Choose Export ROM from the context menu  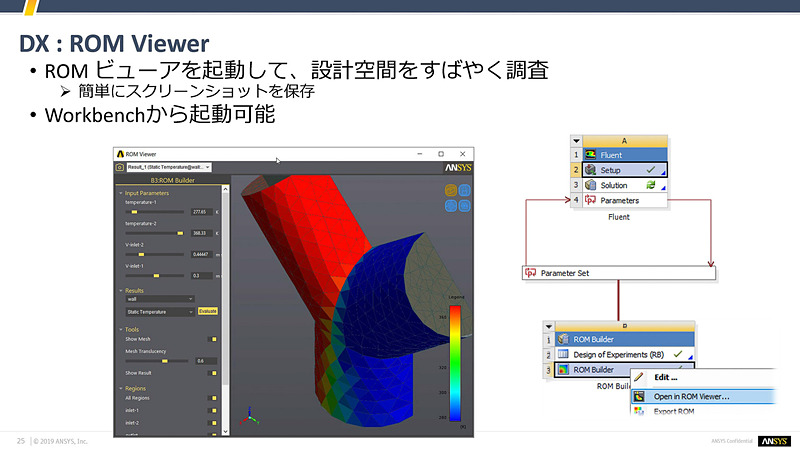703,411
